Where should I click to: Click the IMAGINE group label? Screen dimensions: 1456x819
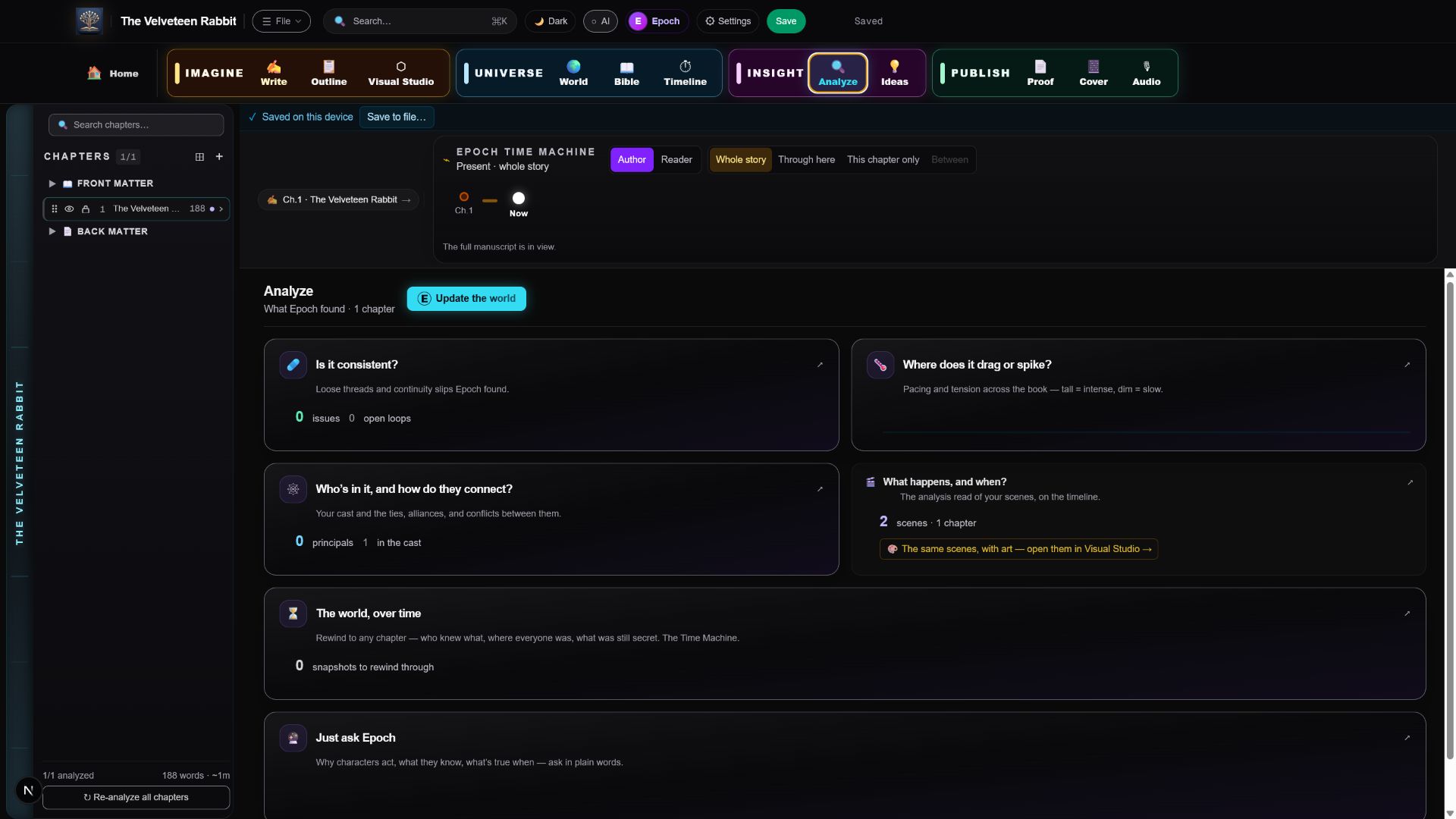point(214,74)
